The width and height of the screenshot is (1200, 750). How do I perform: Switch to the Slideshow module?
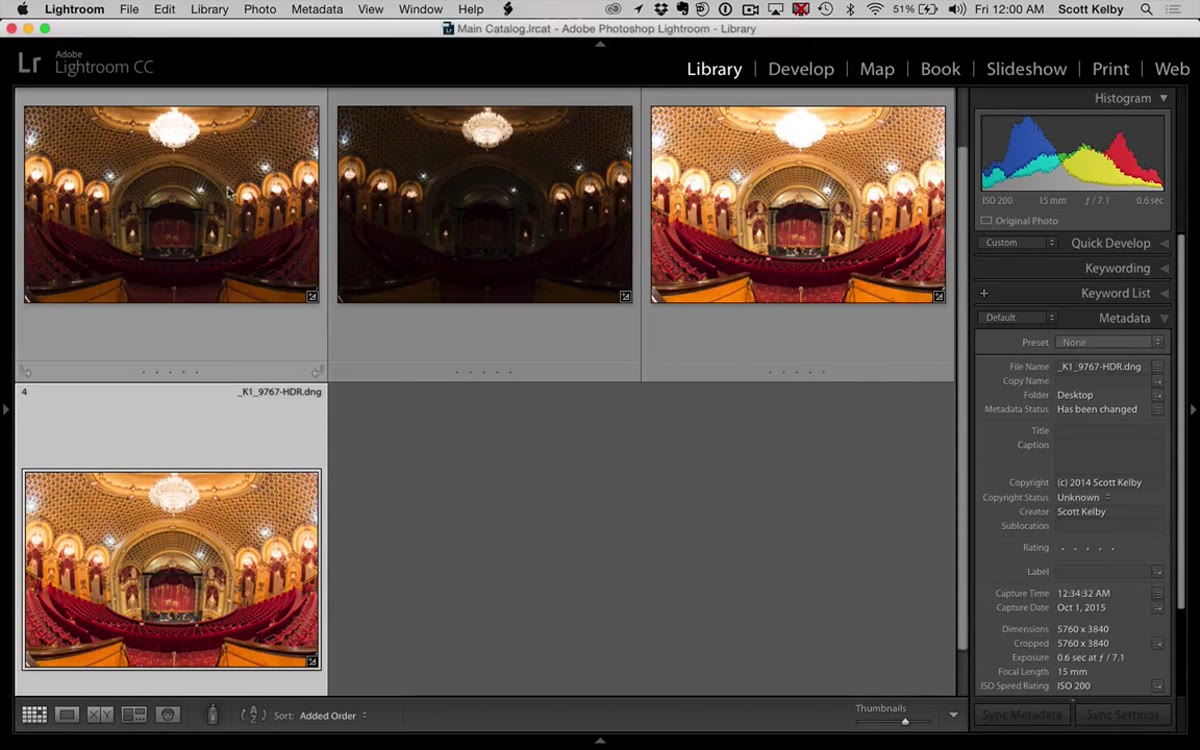point(1026,69)
